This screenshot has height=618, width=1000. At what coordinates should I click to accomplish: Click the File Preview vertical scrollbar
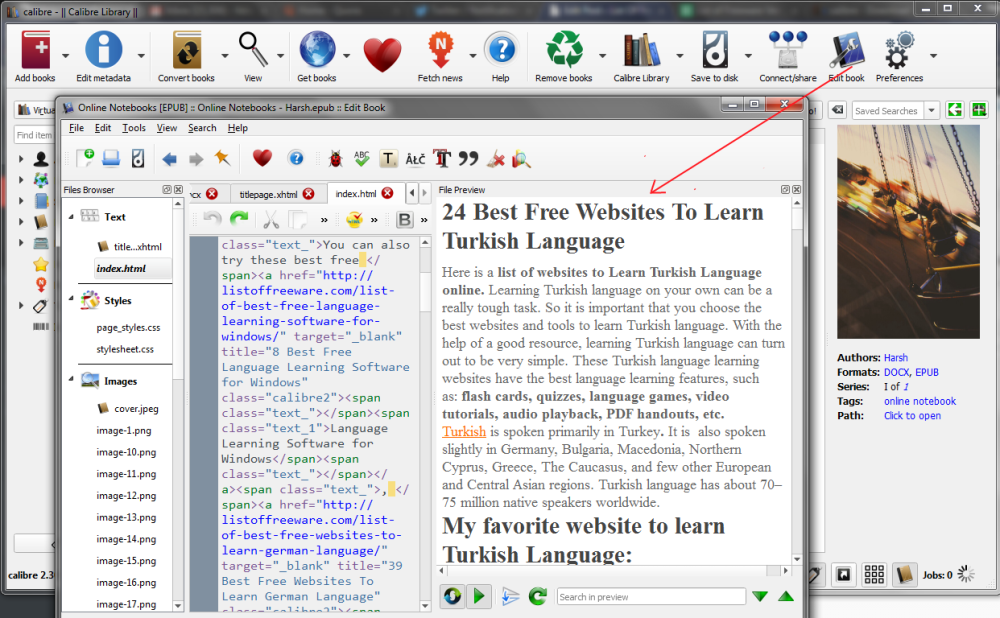coord(797,380)
